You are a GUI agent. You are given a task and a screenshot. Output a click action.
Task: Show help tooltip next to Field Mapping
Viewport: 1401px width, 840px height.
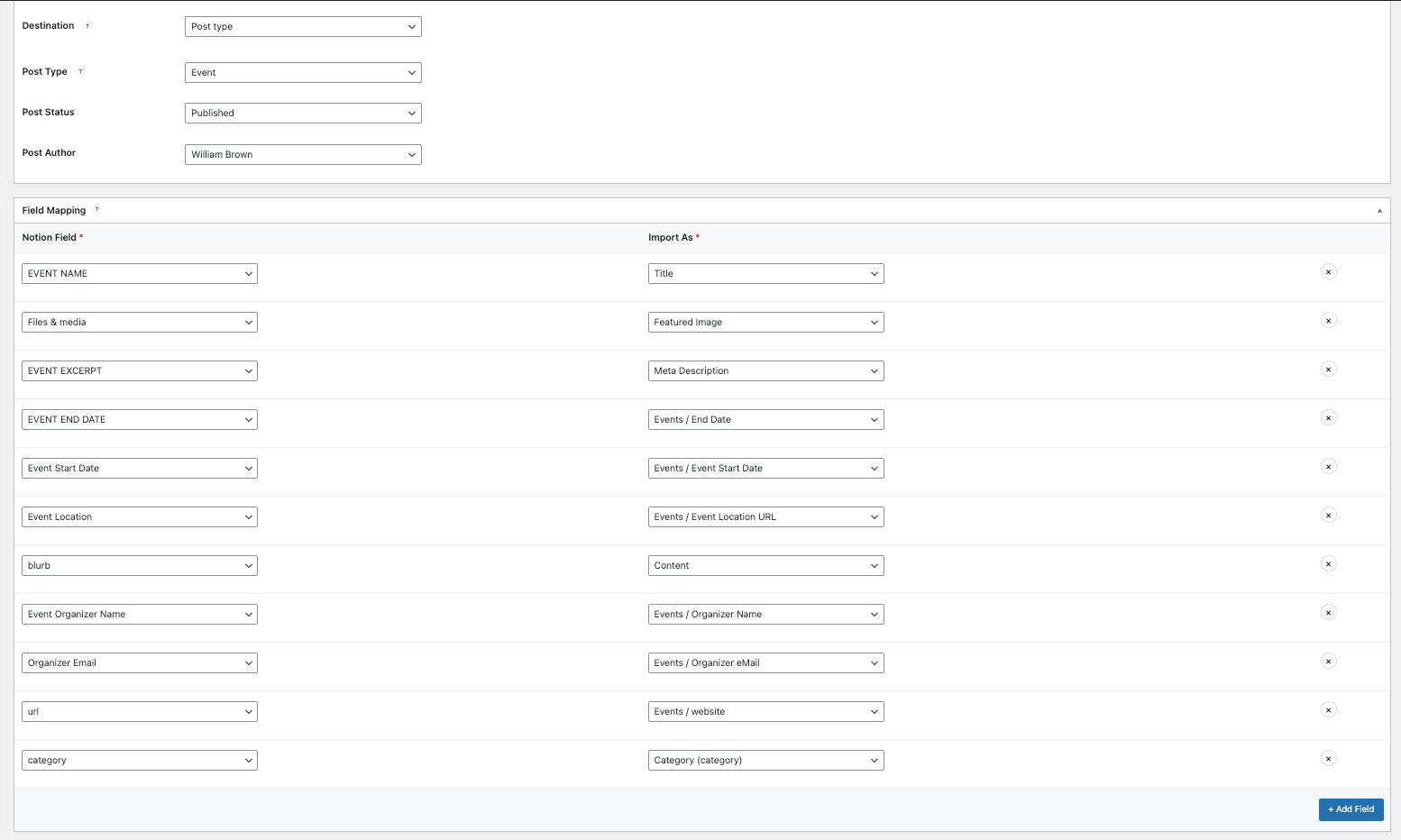96,210
